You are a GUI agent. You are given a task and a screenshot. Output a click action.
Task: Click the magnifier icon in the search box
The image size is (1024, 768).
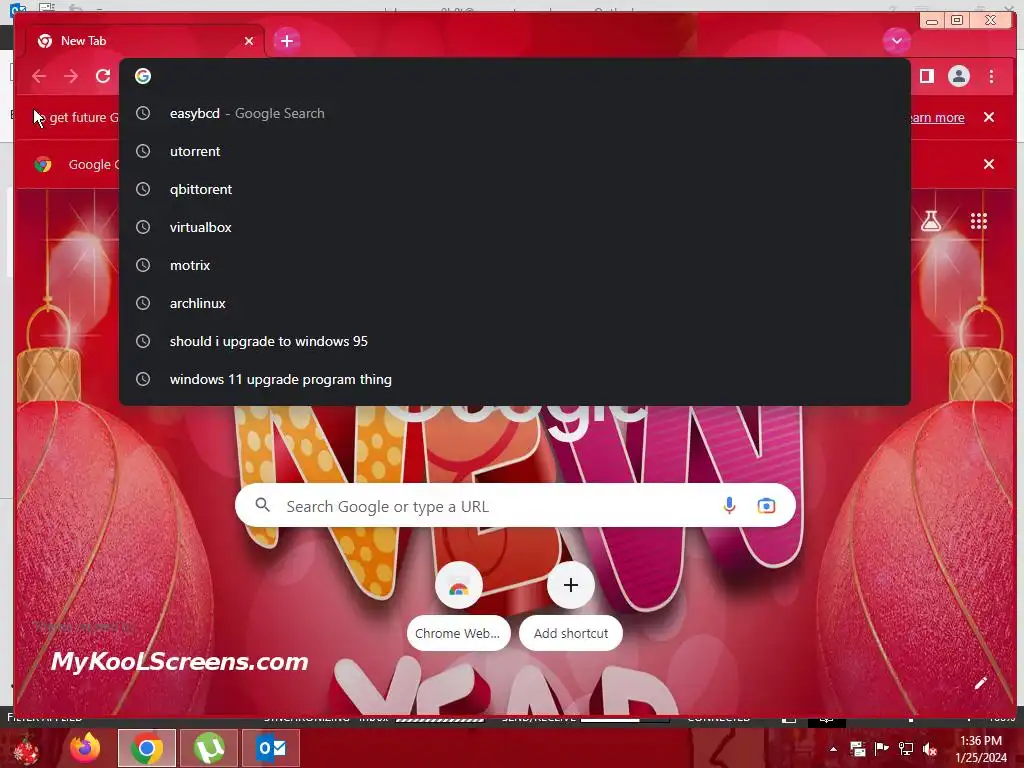[x=263, y=505]
